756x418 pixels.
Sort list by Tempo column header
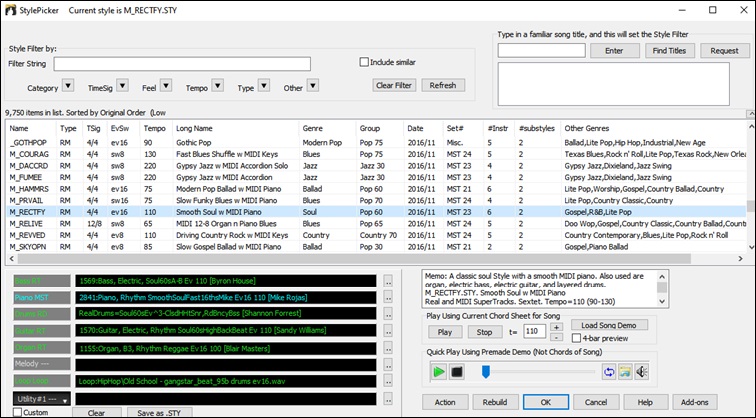click(156, 128)
